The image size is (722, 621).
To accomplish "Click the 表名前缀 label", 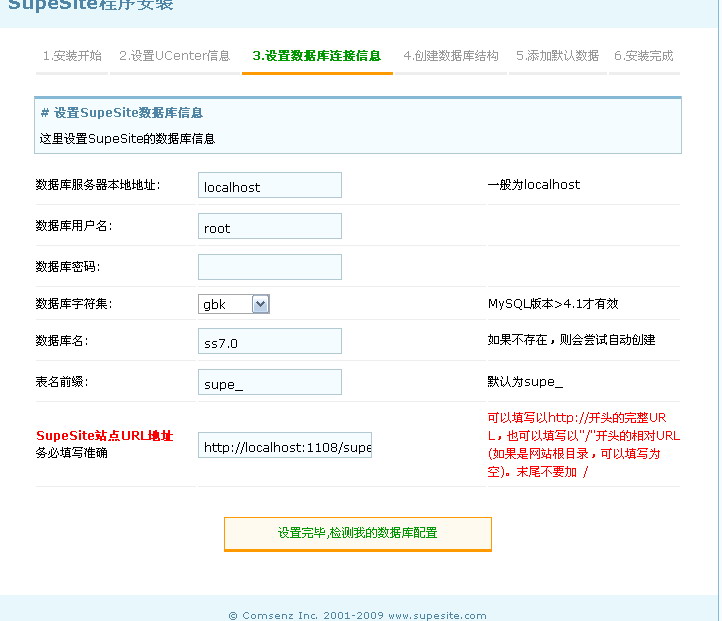I will tap(62, 382).
